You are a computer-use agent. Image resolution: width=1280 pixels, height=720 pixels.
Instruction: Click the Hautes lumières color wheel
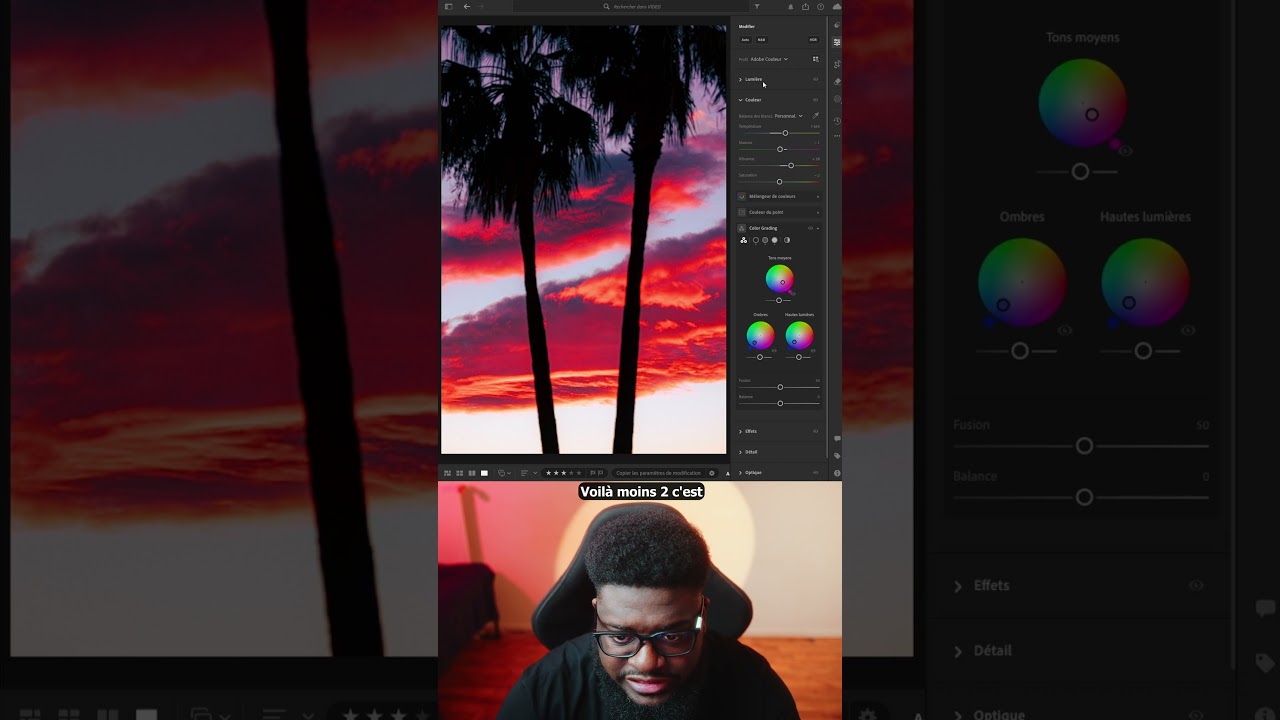pyautogui.click(x=799, y=335)
